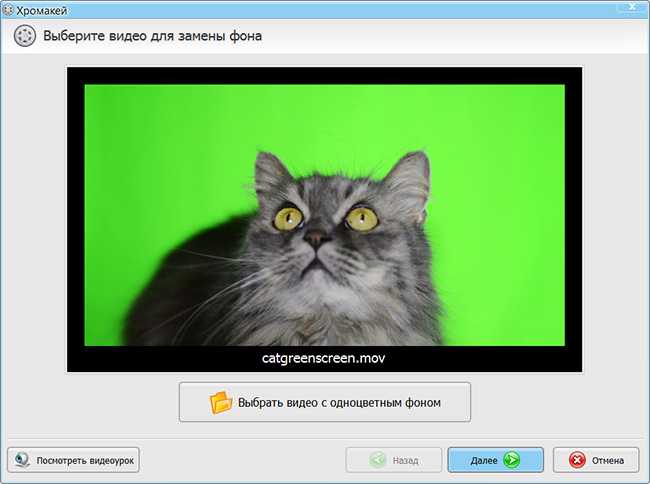Click the Назад (Back) button
Viewport: 650px width, 484px height.
click(x=394, y=460)
